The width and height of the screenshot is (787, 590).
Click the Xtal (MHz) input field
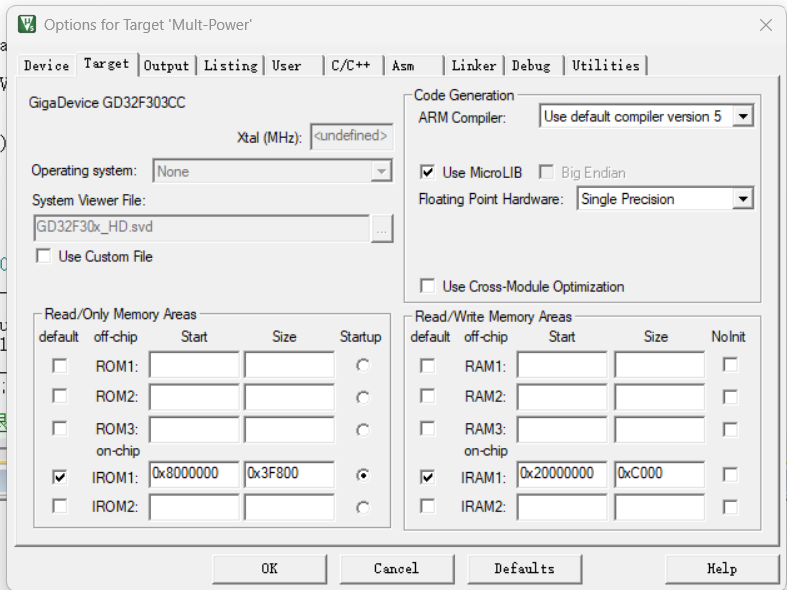[x=351, y=136]
